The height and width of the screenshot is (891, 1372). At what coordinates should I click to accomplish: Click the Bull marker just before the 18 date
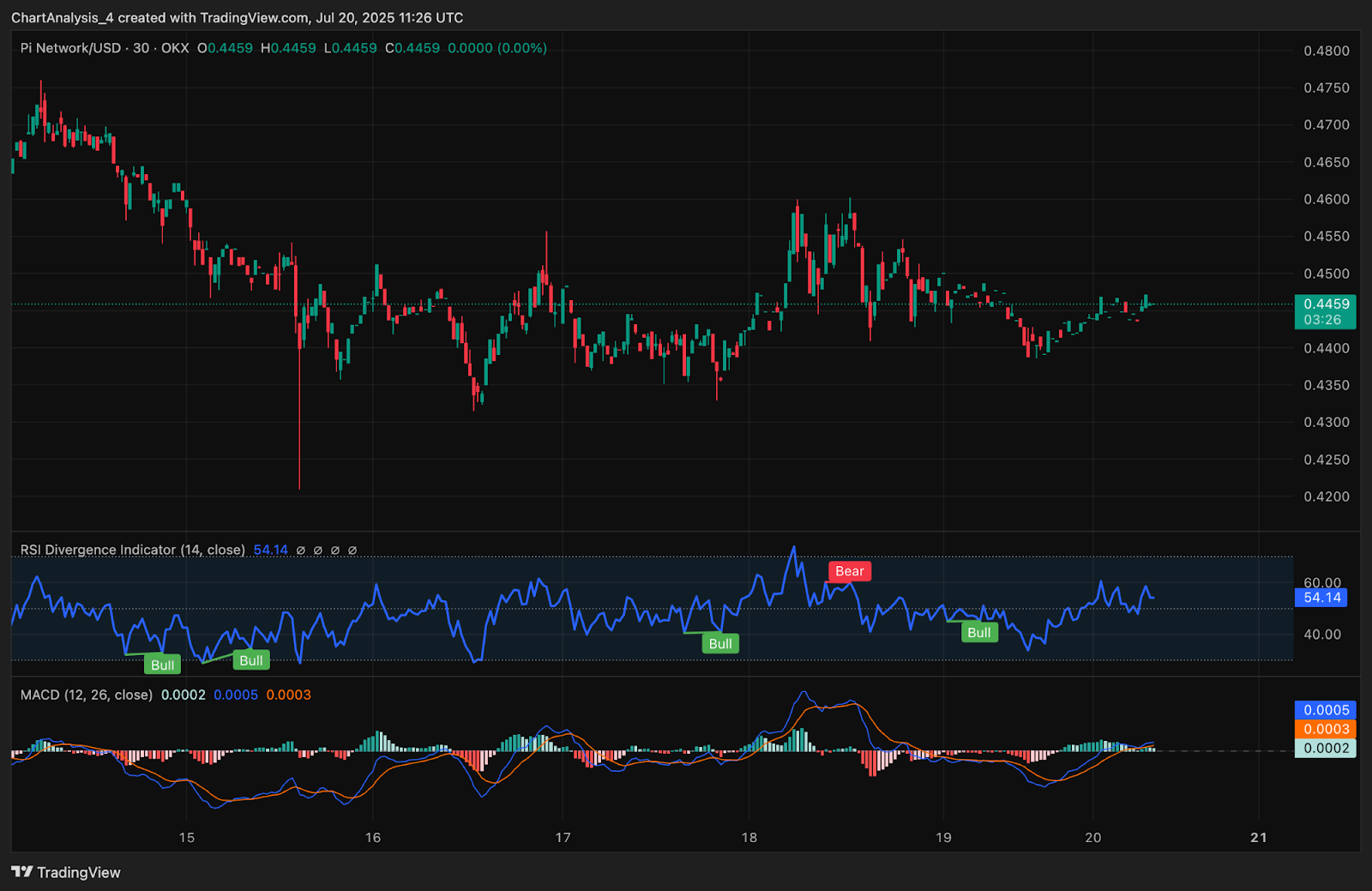pos(720,644)
